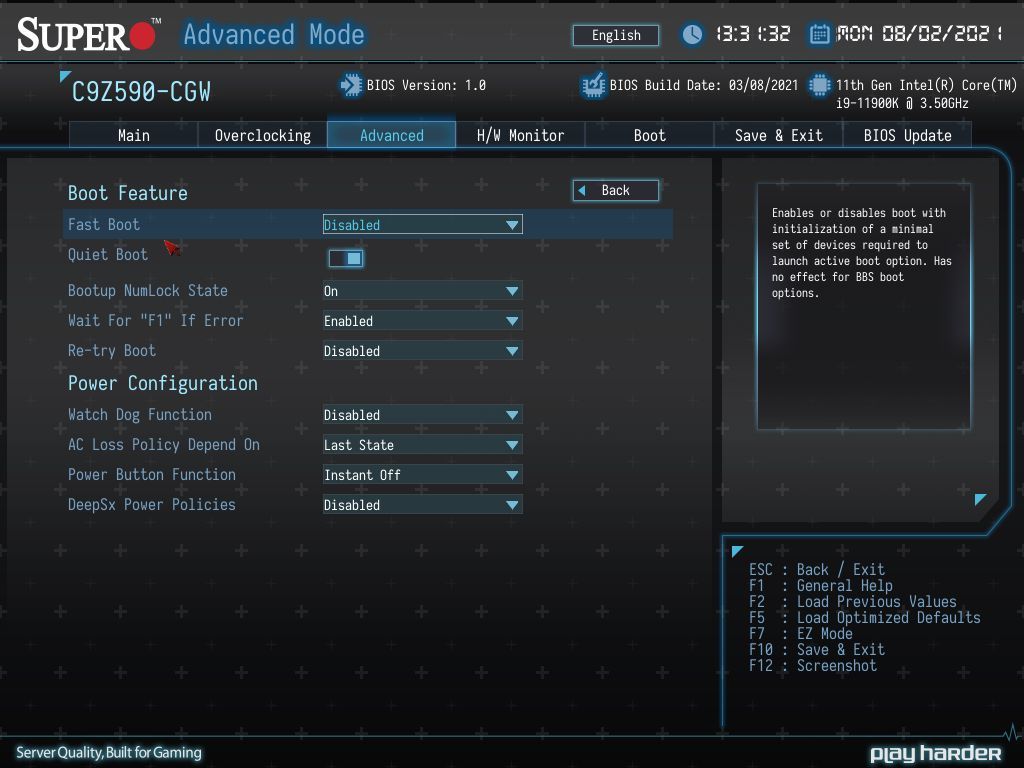The height and width of the screenshot is (768, 1024).
Task: Click the arrow icon on Back button
Action: (582, 191)
